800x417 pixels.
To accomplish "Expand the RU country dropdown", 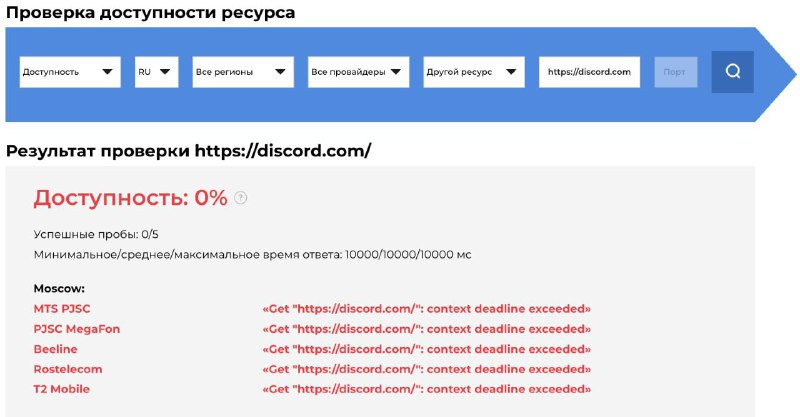I will [157, 72].
